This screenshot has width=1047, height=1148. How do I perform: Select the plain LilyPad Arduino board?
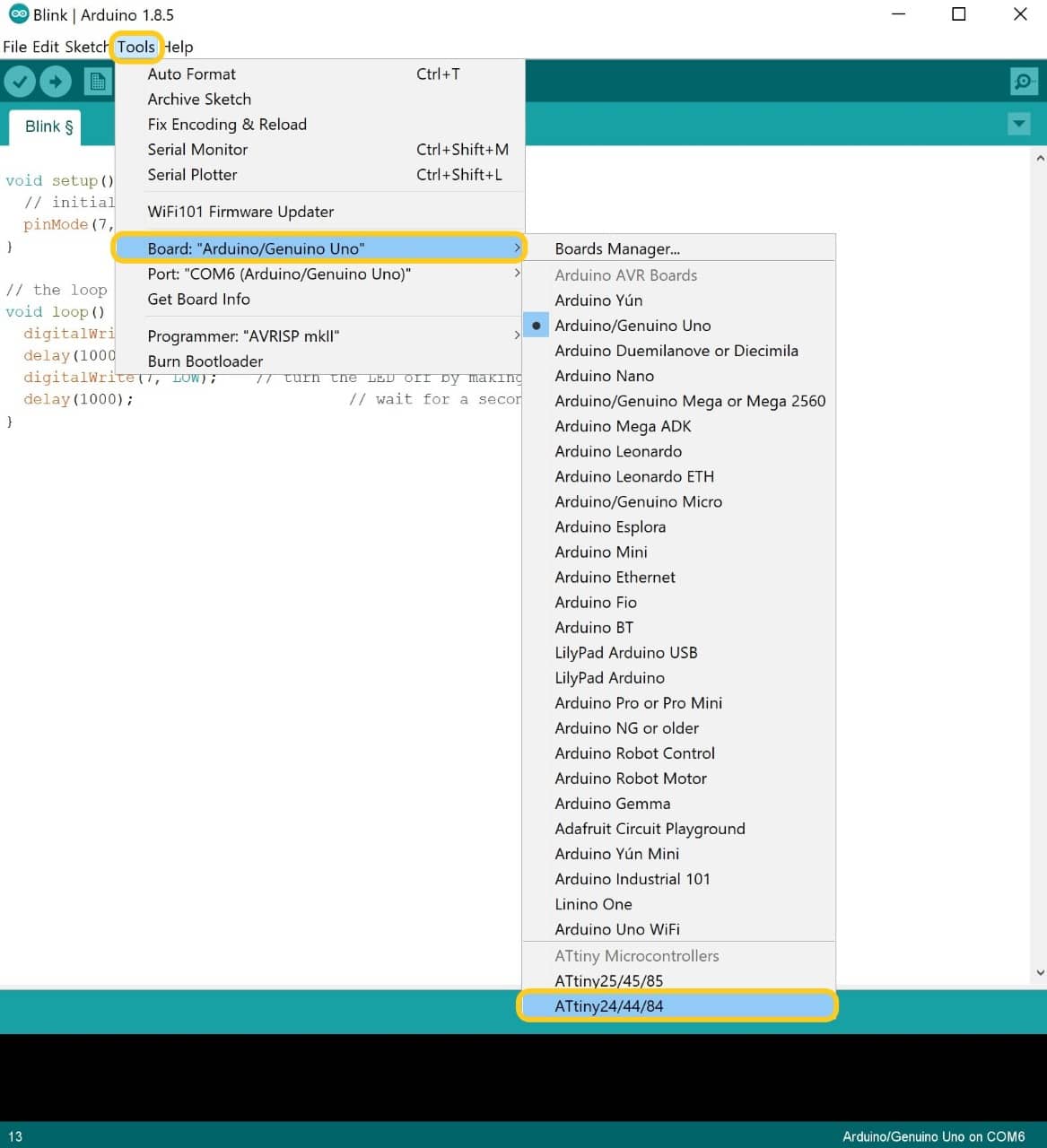point(678,677)
